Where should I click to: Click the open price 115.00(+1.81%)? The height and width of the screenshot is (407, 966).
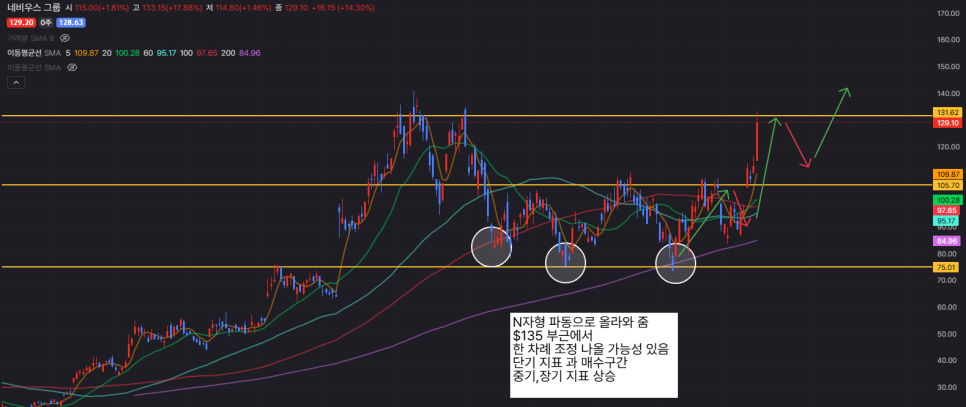point(101,8)
